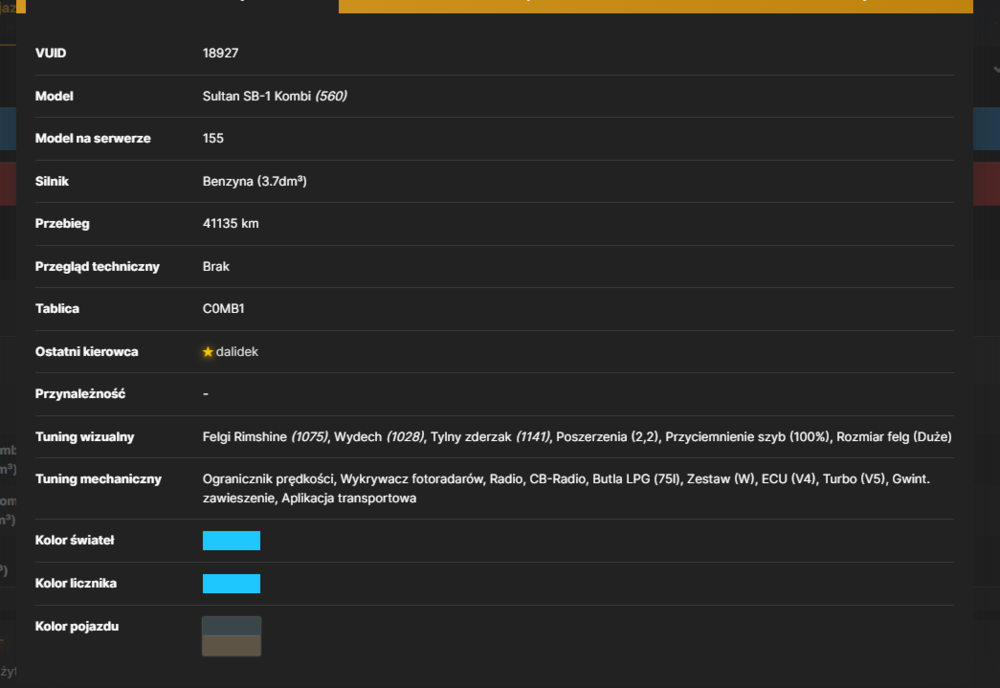Click Przyciemnienie szyb (100%) entry
This screenshot has width=1000, height=688.
point(747,437)
